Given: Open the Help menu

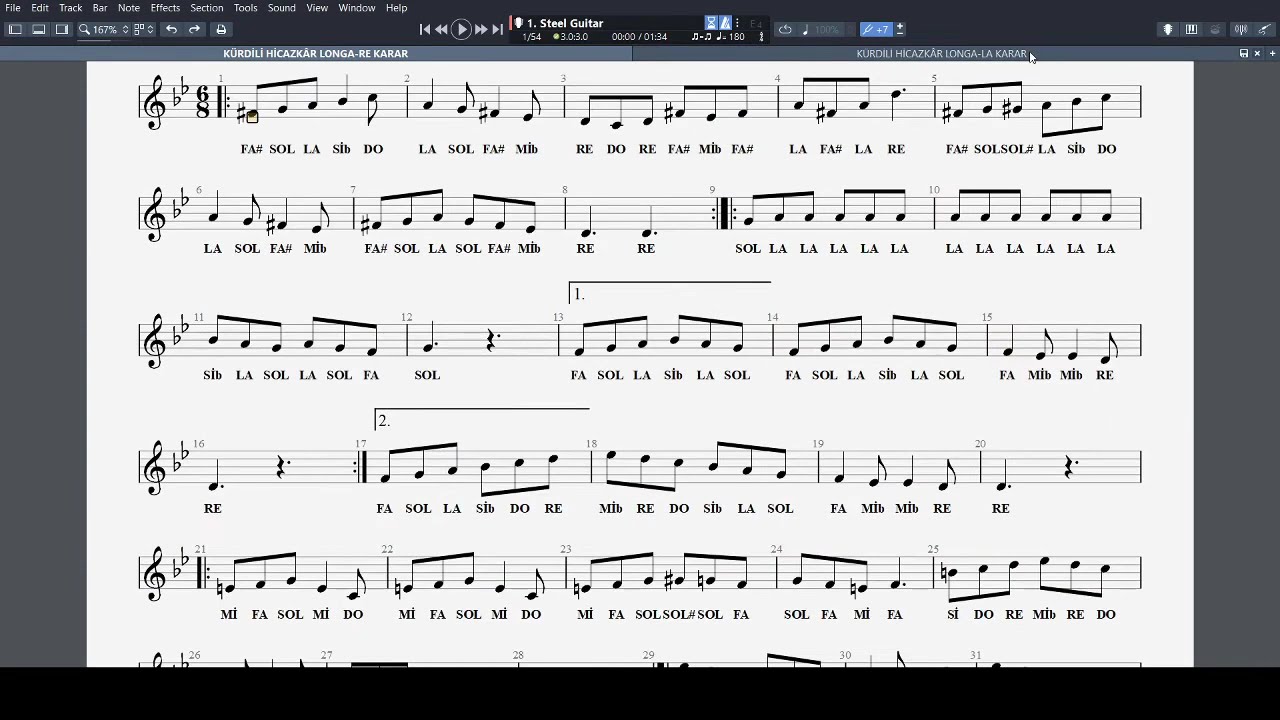Looking at the screenshot, I should click(x=397, y=8).
